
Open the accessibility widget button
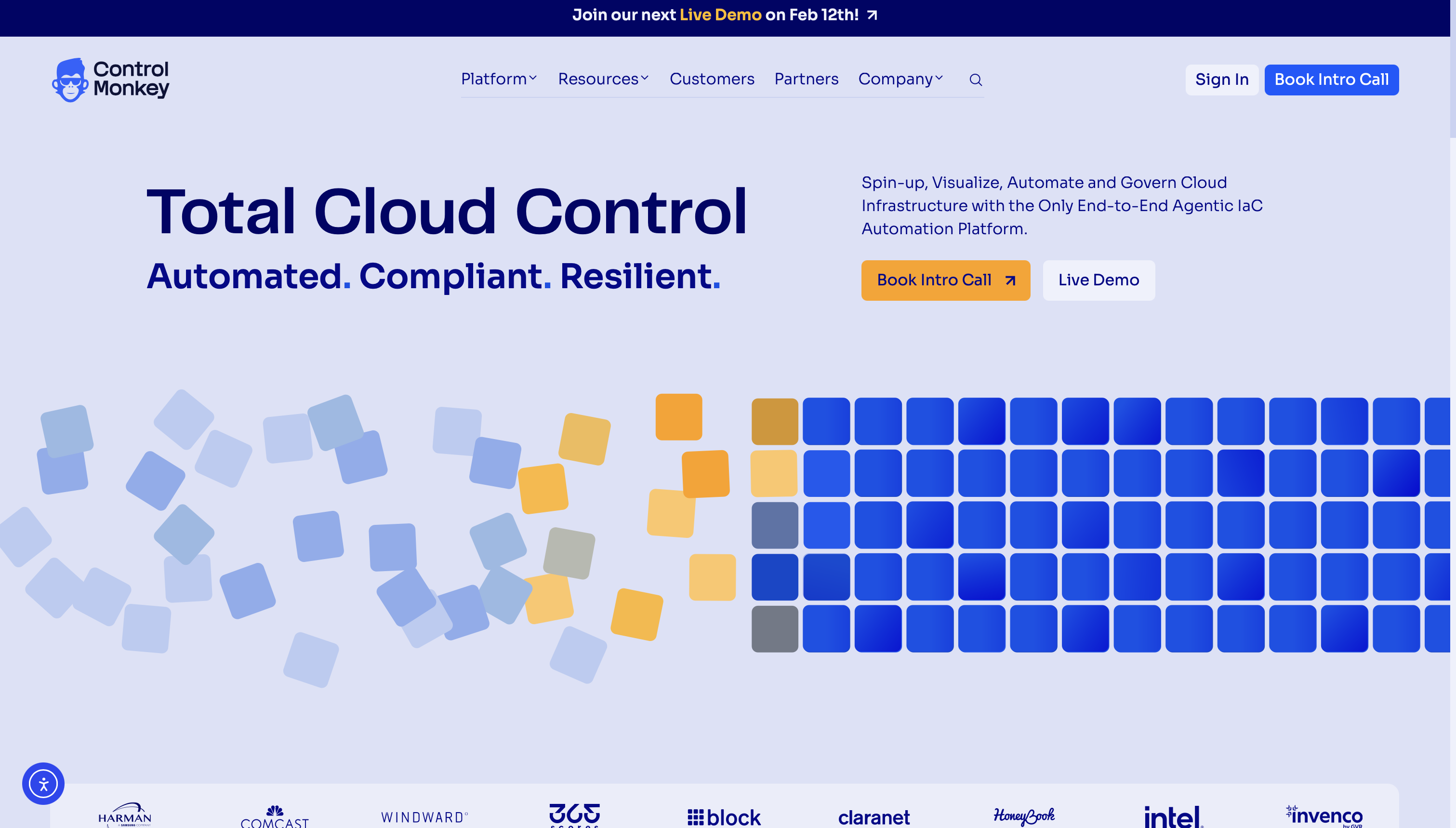(x=43, y=784)
